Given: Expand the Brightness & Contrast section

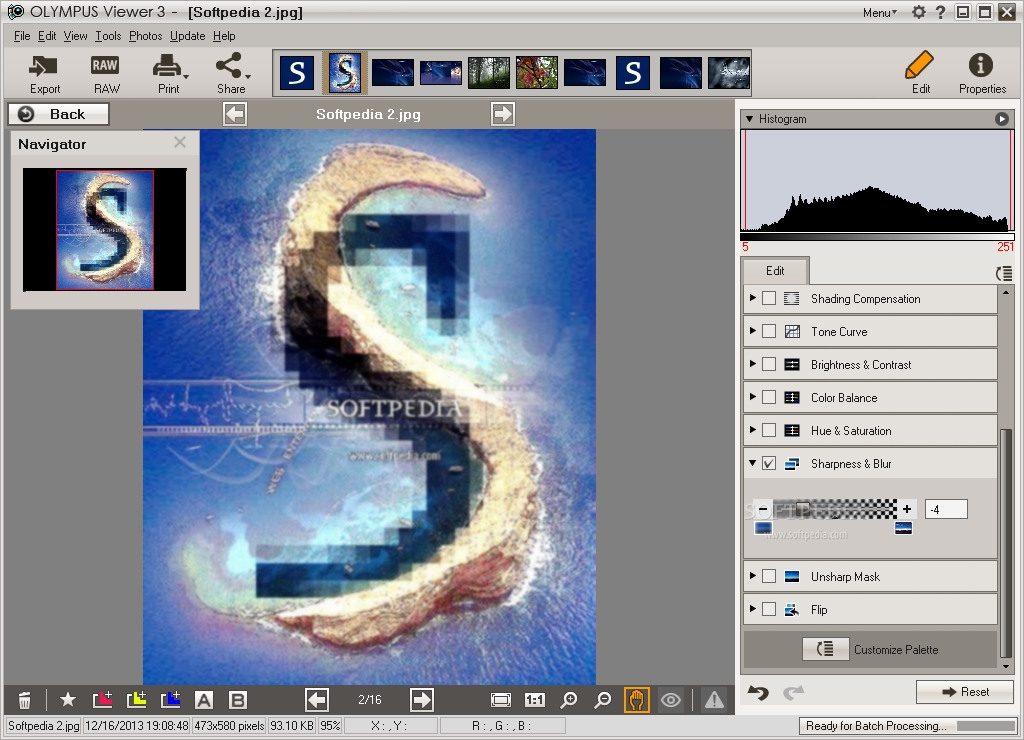Looking at the screenshot, I should point(753,364).
